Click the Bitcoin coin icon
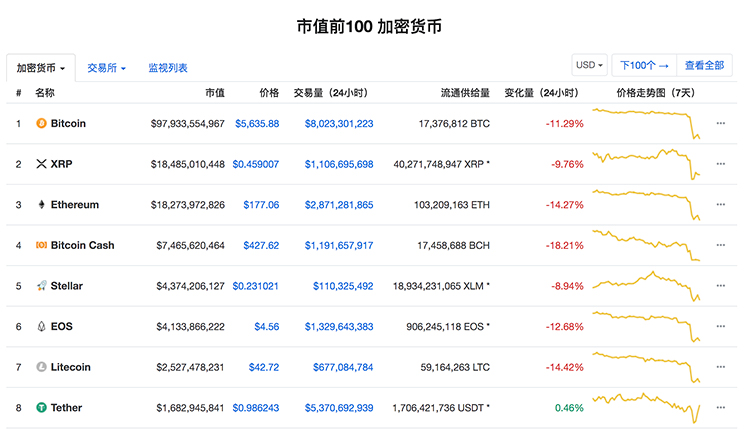750x429 pixels. [x=41, y=124]
